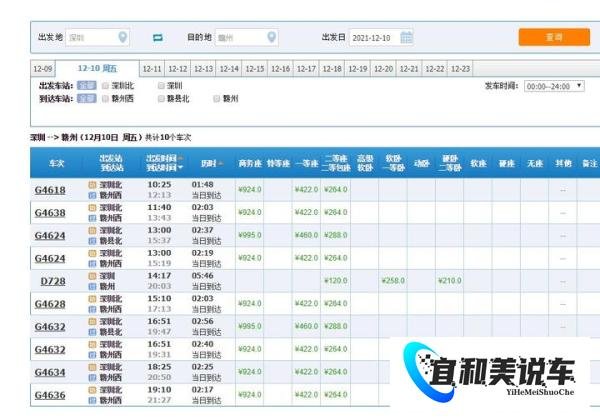Click the orange 查询 search button
Screen dimensions: 600x420
[554, 37]
